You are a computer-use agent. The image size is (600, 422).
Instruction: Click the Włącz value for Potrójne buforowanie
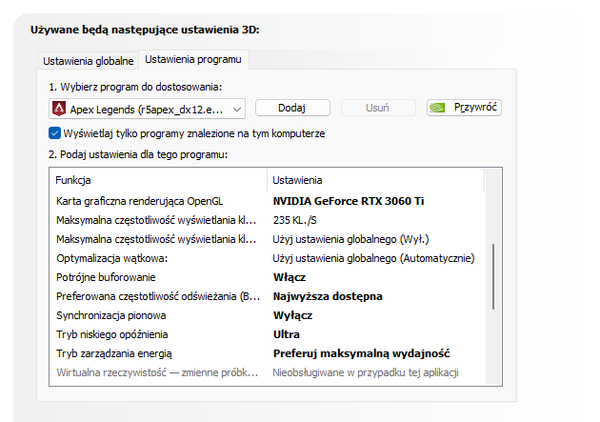289,277
